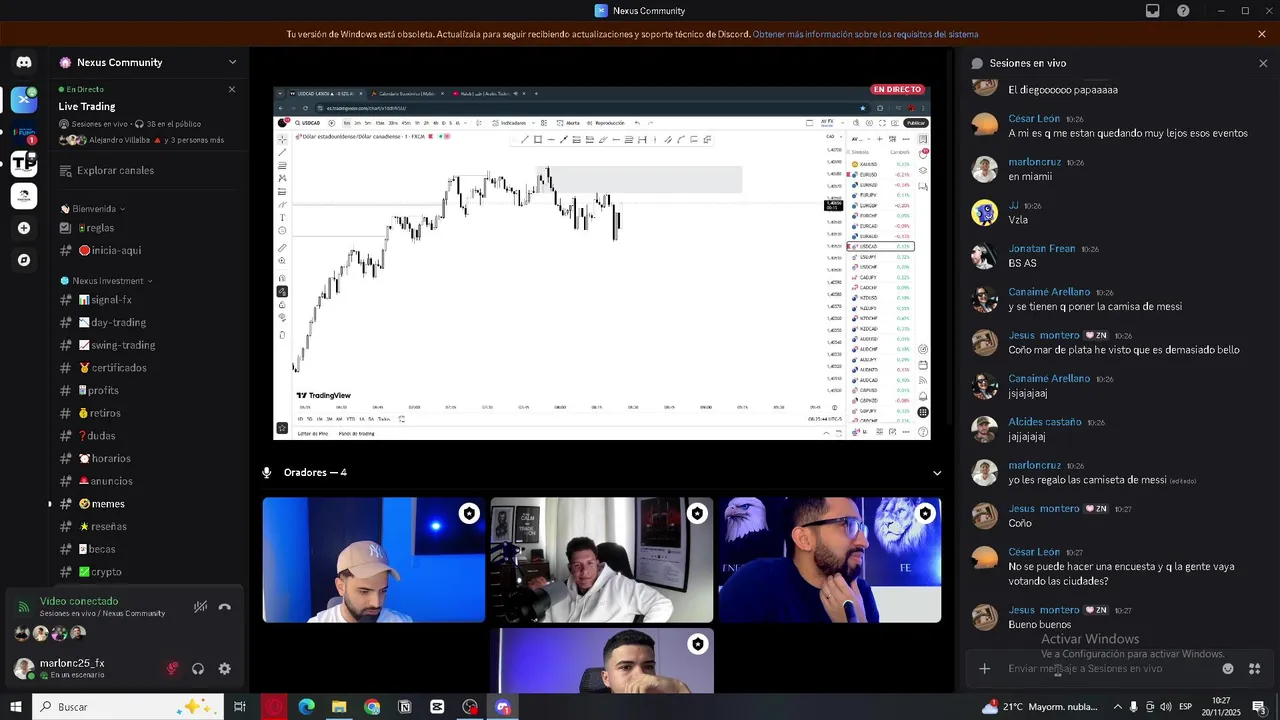Open Google Chrome from the taskbar
Viewport: 1280px width, 720px height.
(372, 707)
